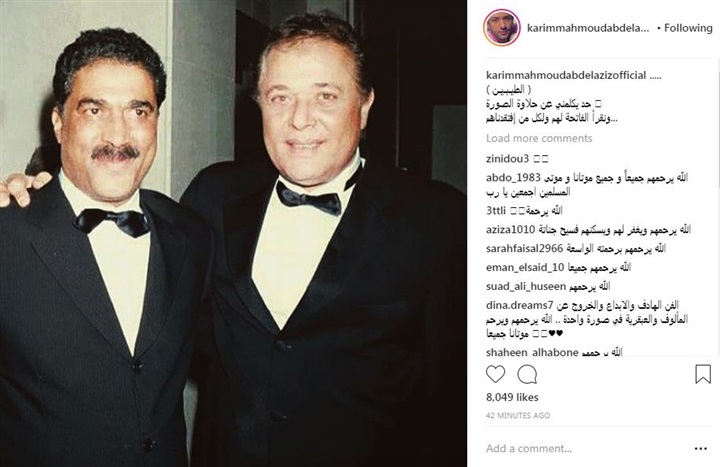View the 8,049 likes list
Image resolution: width=720 pixels, height=467 pixels.
(x=512, y=397)
